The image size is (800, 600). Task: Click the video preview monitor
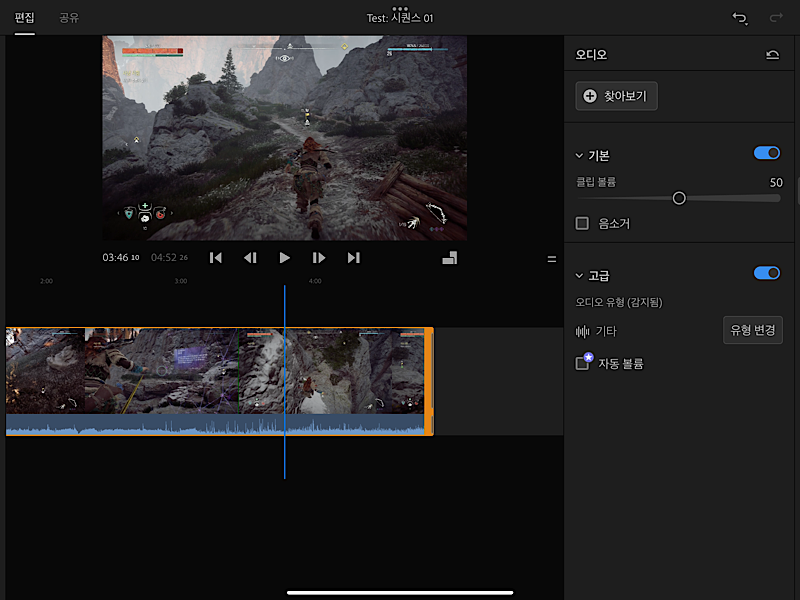pyautogui.click(x=285, y=138)
